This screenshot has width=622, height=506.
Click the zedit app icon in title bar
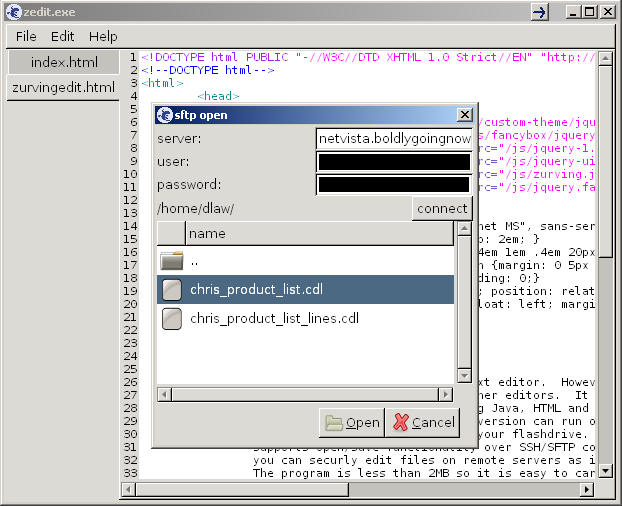pyautogui.click(x=13, y=12)
